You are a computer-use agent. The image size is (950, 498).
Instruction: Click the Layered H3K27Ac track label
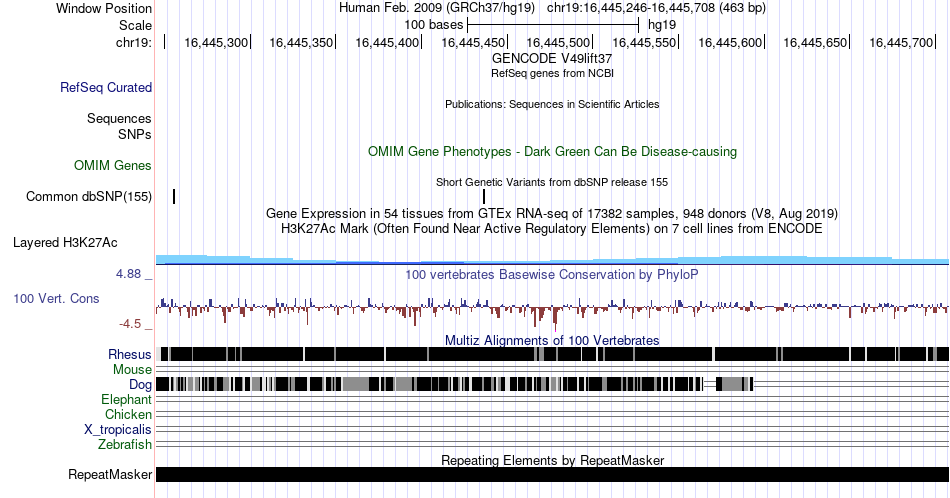click(65, 242)
